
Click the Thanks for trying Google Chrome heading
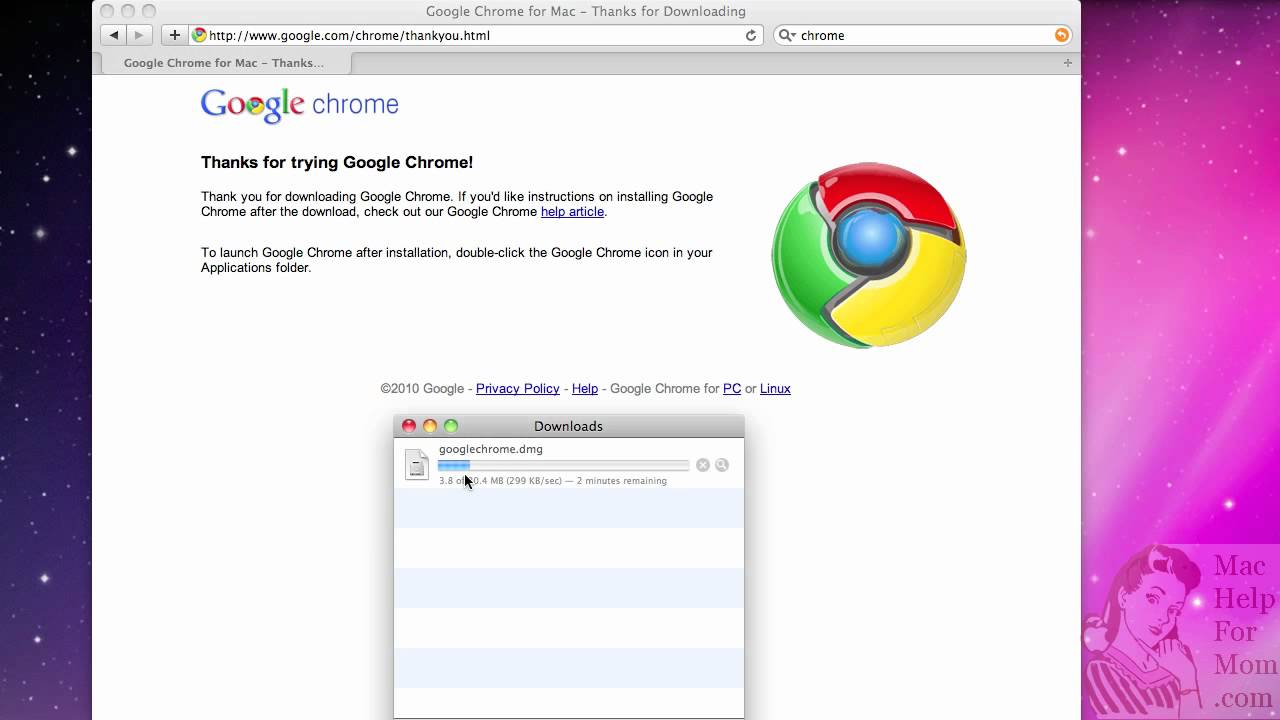click(337, 162)
